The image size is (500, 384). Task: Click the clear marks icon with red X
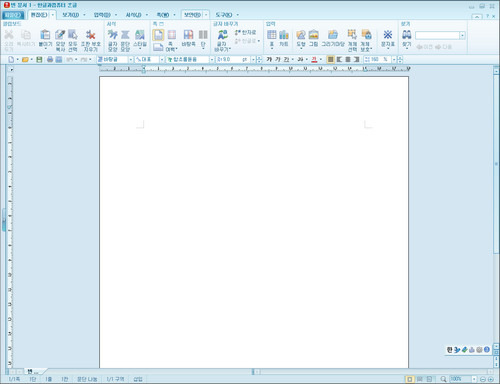pyautogui.click(x=90, y=35)
